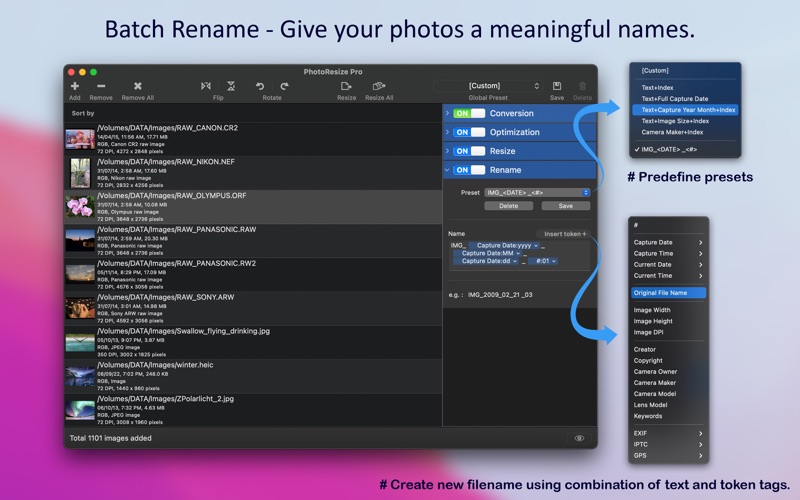Open the Rename Preset IMG_<DATE>_<#> dropdown
Screen dimensions: 800x500
537,192
